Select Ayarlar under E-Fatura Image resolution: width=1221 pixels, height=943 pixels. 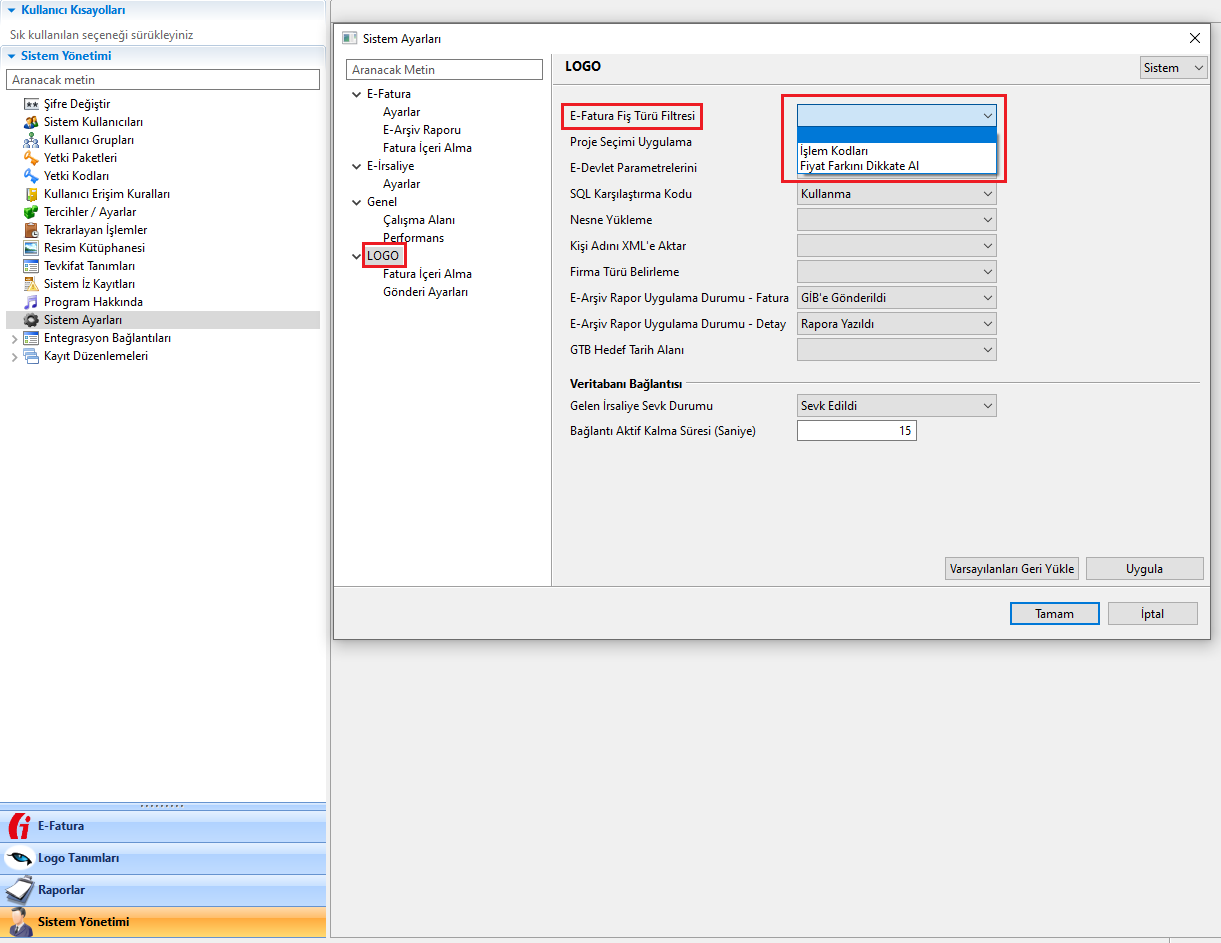pyautogui.click(x=401, y=112)
